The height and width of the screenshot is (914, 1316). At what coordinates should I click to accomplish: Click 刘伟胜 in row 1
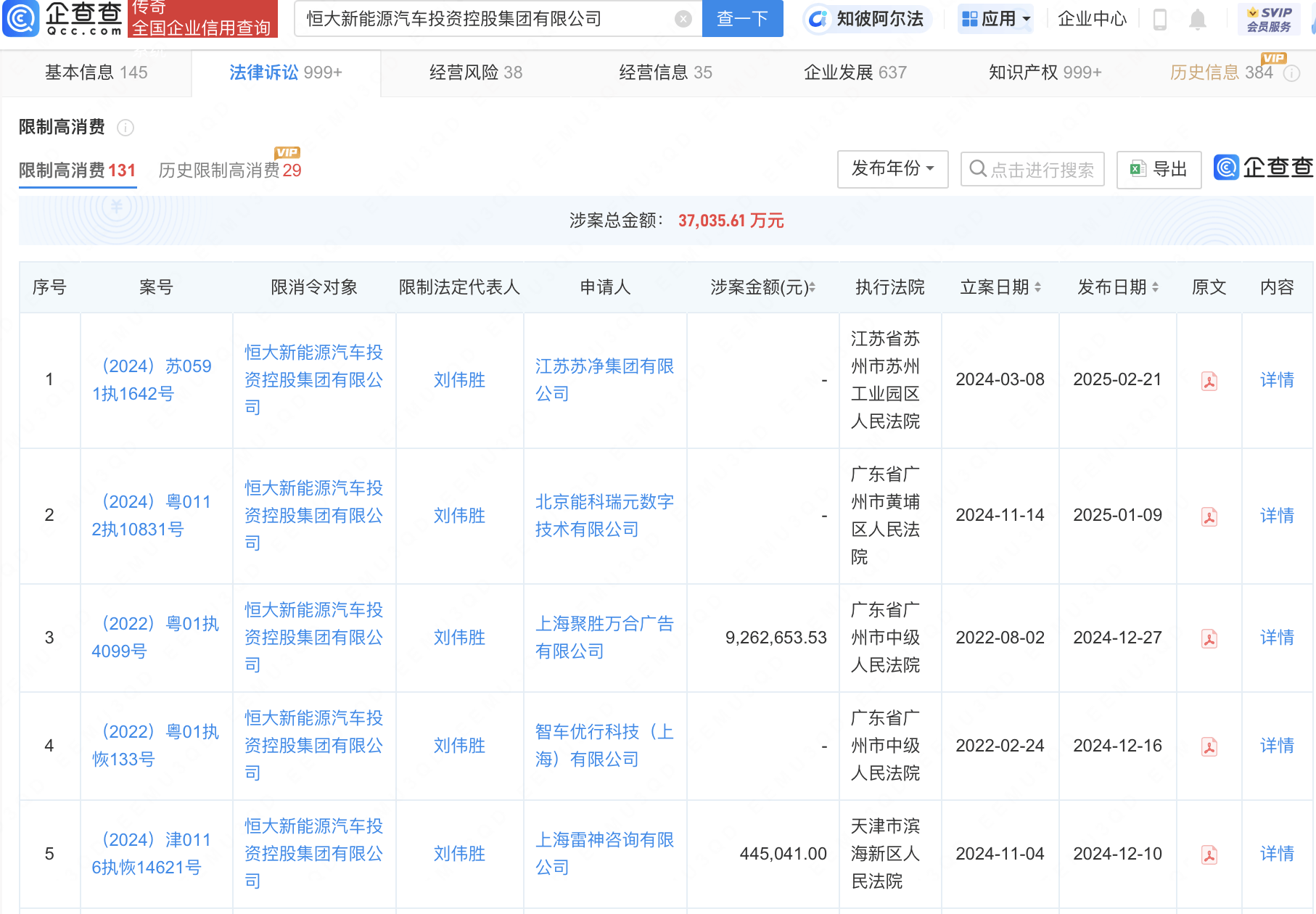point(459,380)
